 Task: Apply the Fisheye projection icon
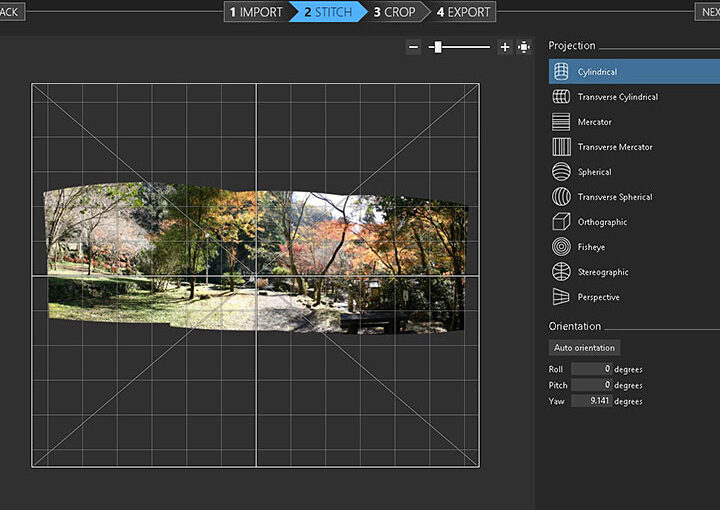click(561, 247)
